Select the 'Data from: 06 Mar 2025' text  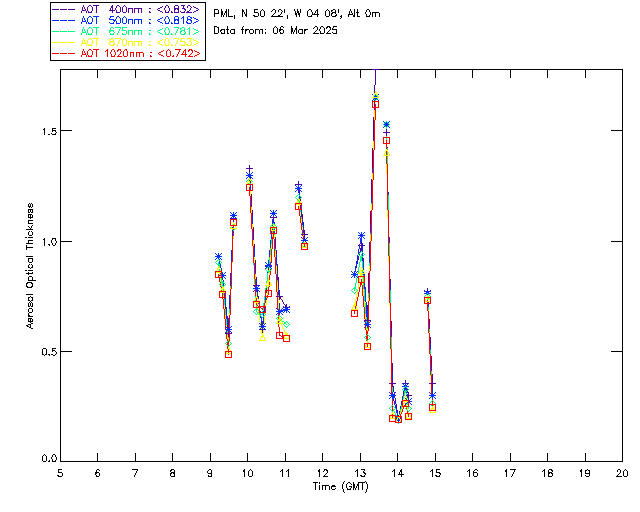click(x=276, y=31)
